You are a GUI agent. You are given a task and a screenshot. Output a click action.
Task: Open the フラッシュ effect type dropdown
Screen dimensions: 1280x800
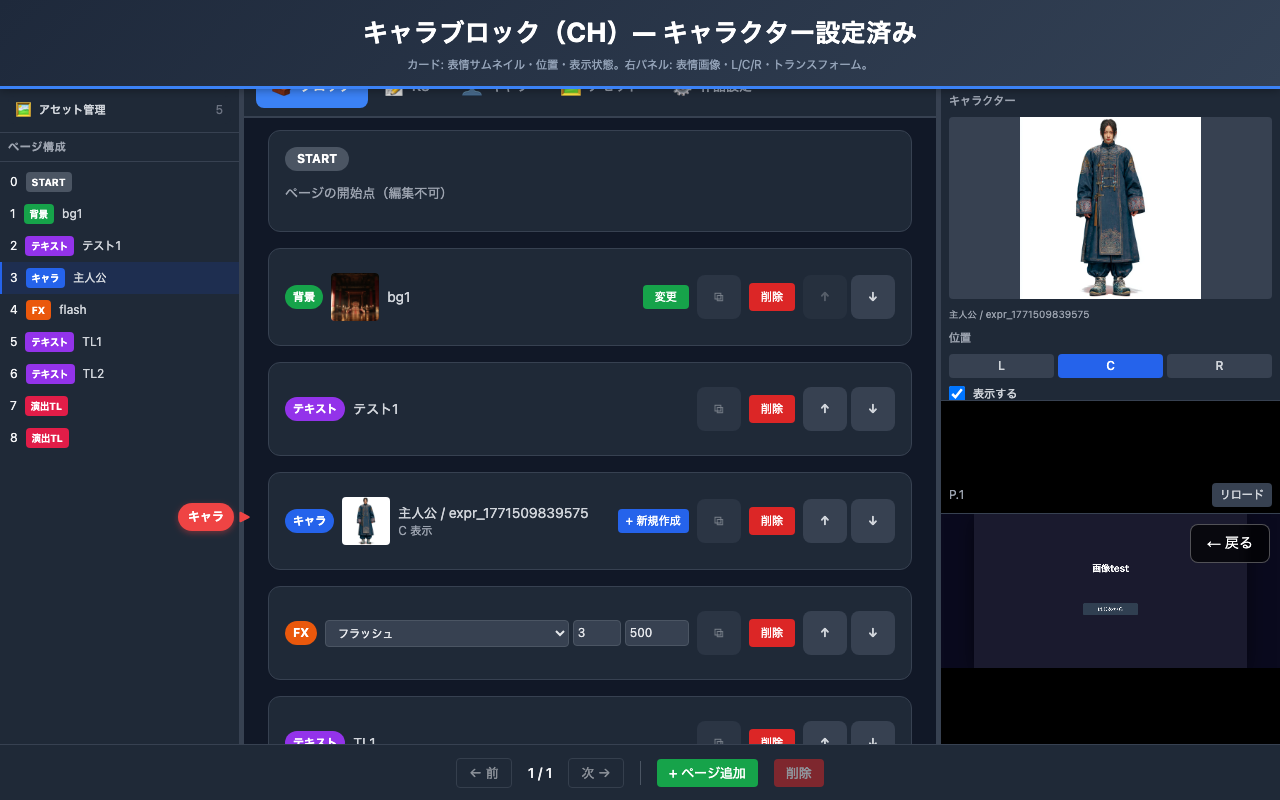(x=447, y=633)
